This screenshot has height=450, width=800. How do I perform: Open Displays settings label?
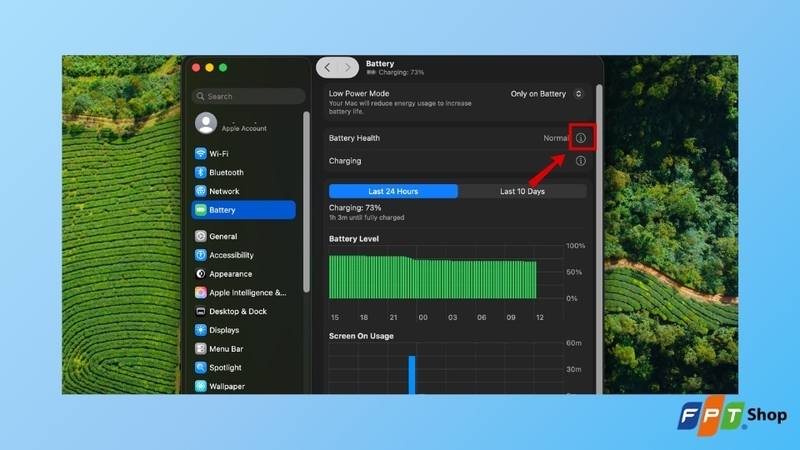tap(224, 330)
